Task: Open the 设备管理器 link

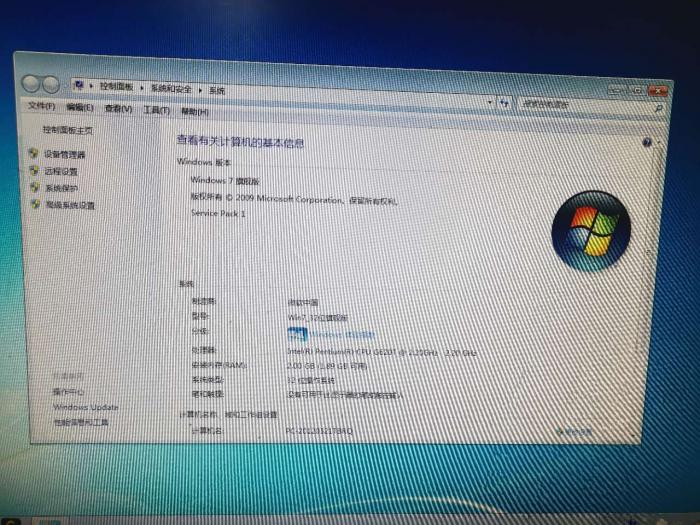Action: coord(64,154)
